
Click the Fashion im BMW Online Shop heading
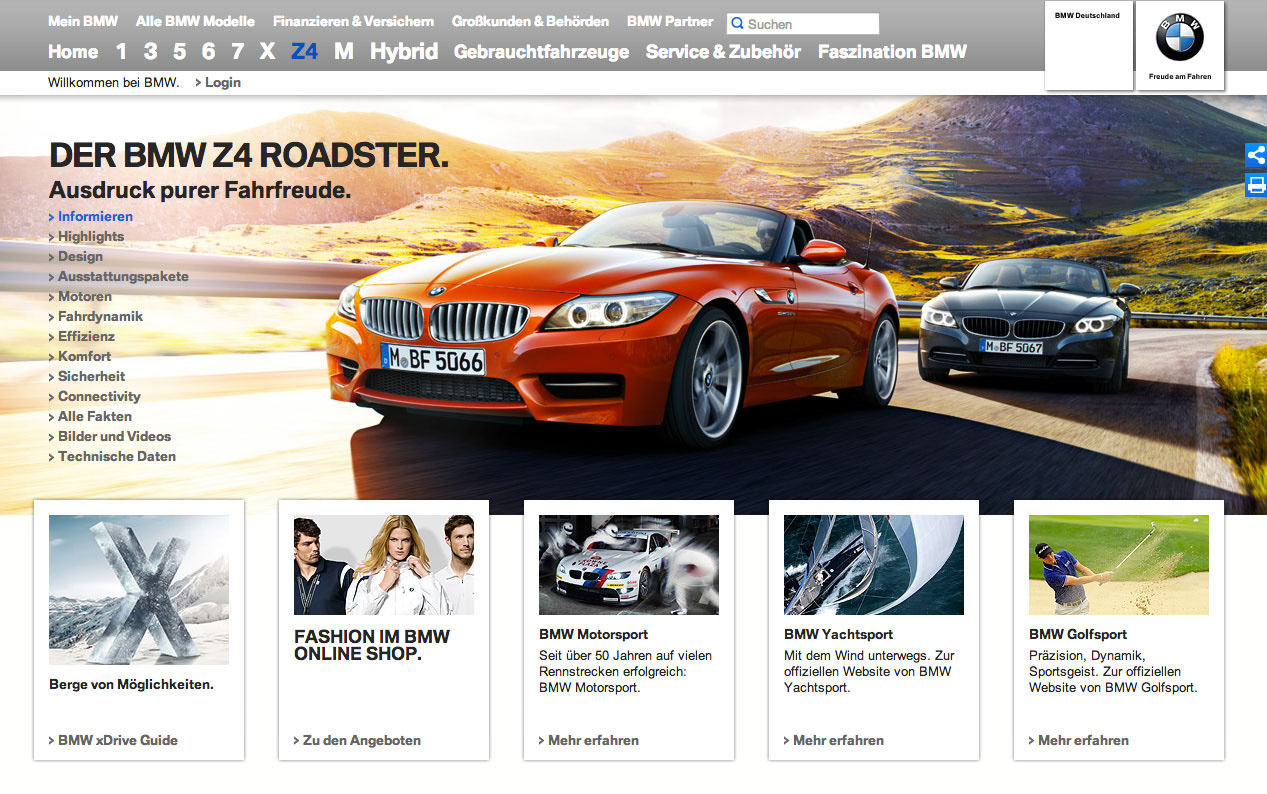tap(372, 645)
